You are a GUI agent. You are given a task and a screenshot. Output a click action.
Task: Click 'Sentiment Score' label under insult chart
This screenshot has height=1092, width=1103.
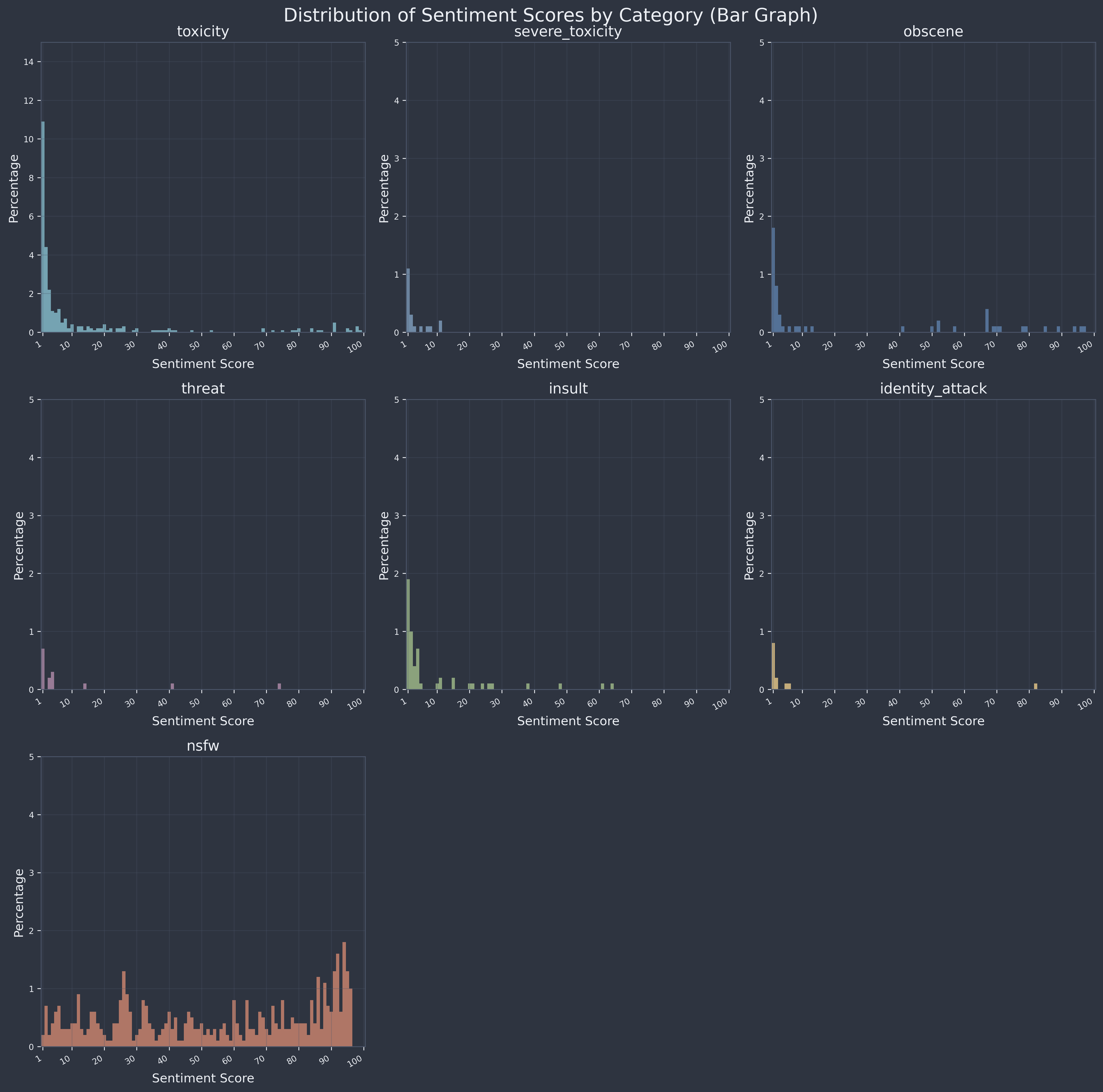tap(568, 721)
